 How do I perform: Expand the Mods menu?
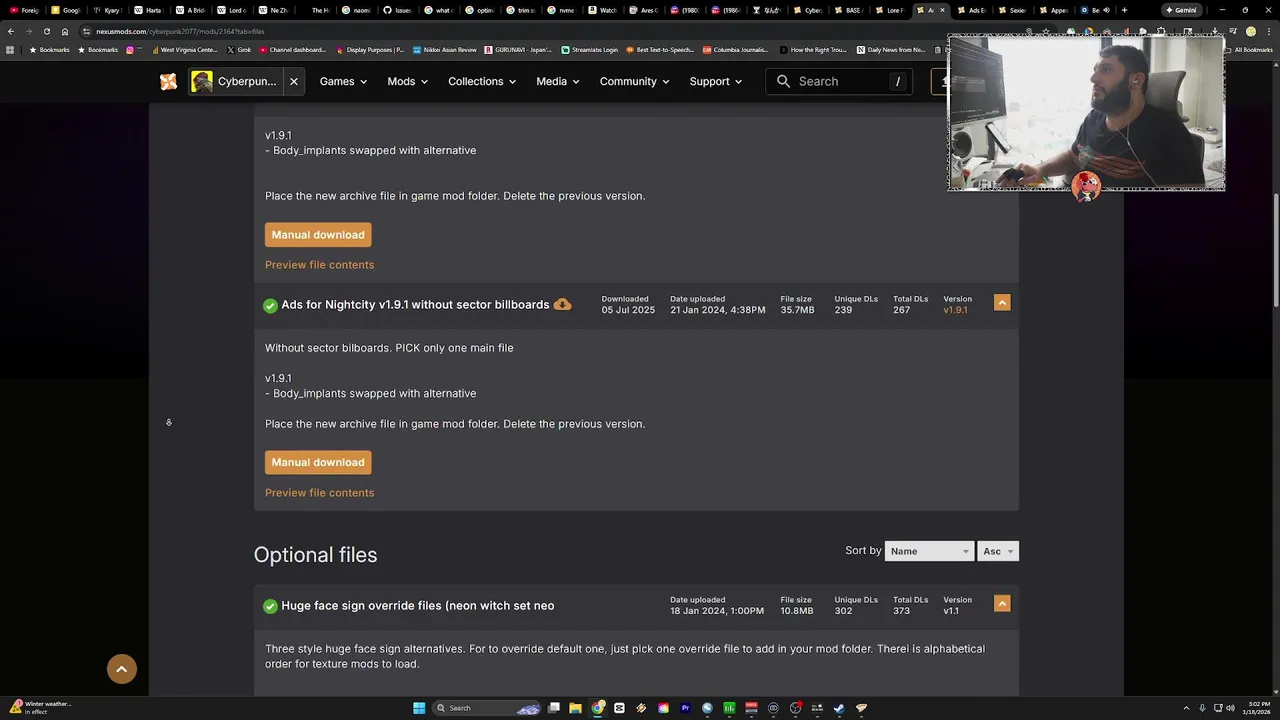pyautogui.click(x=407, y=82)
